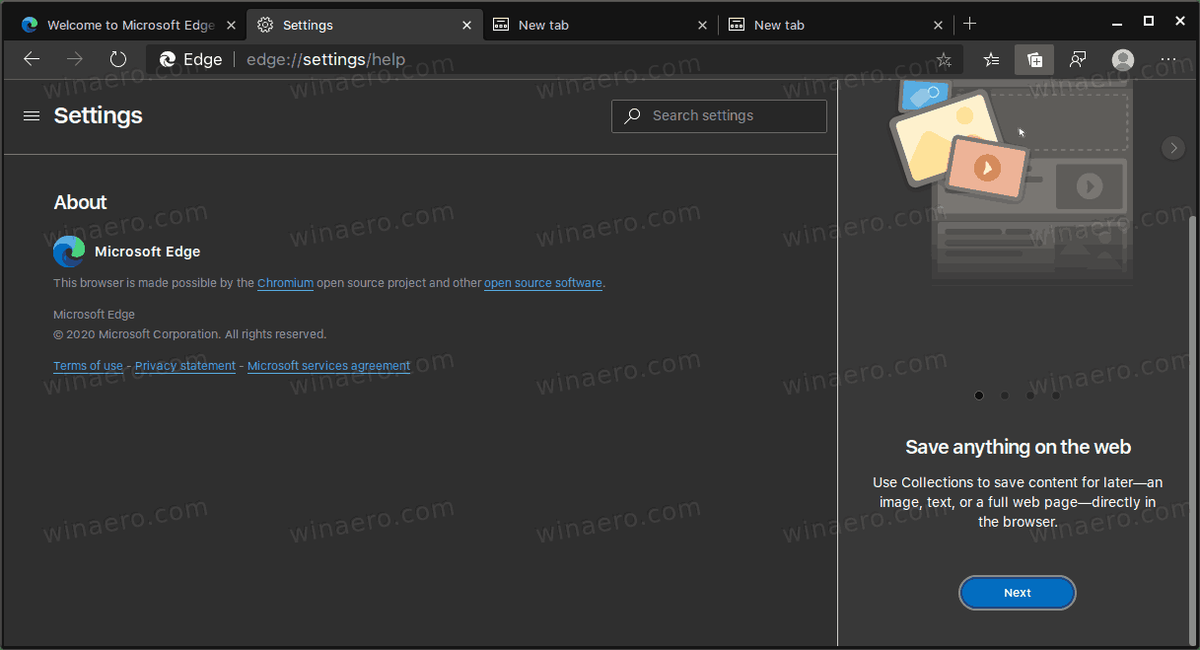The height and width of the screenshot is (650, 1200).
Task: Click the Next button in Collections
Action: pyautogui.click(x=1017, y=593)
